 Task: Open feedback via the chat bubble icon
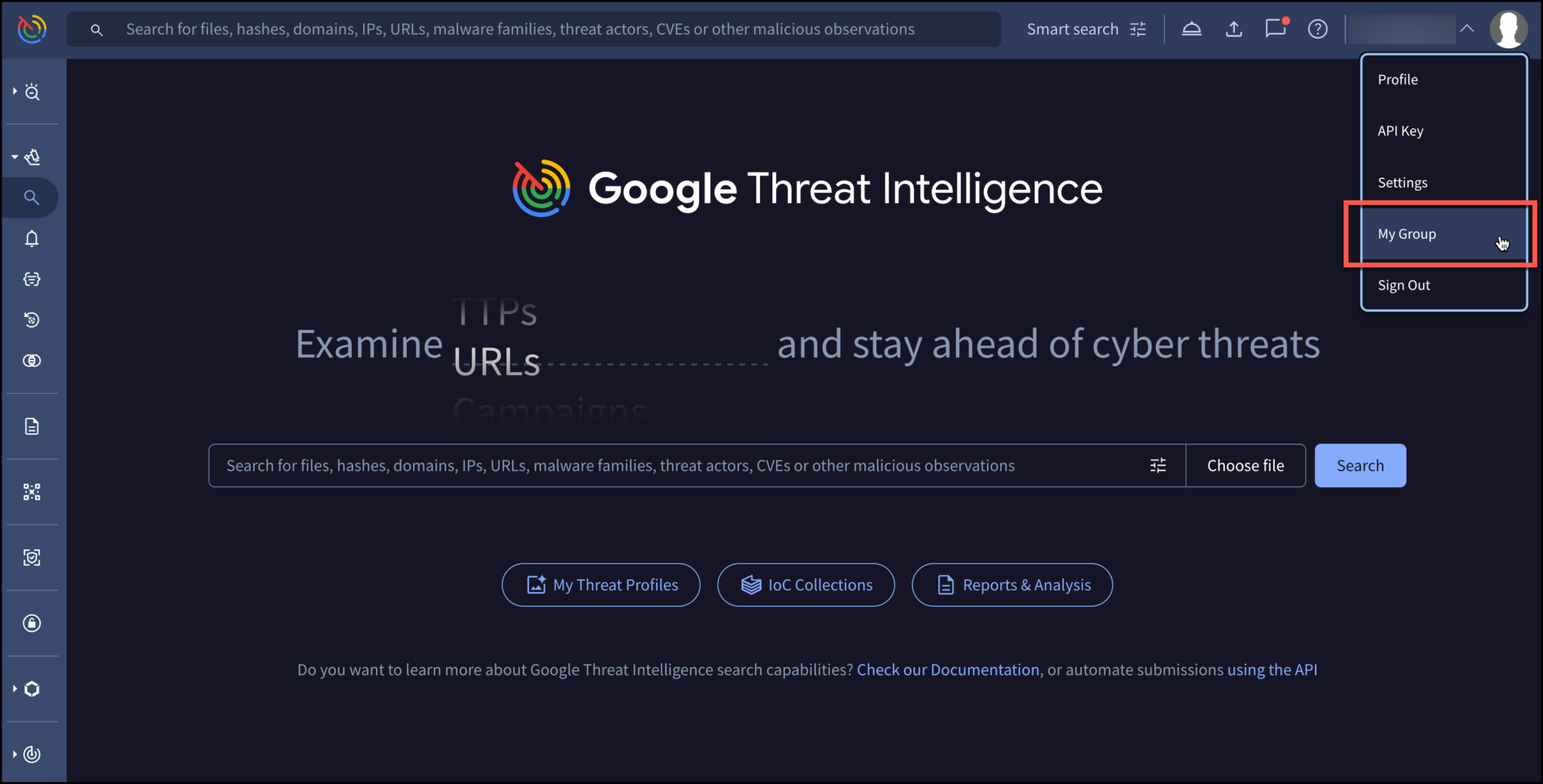coord(1276,29)
